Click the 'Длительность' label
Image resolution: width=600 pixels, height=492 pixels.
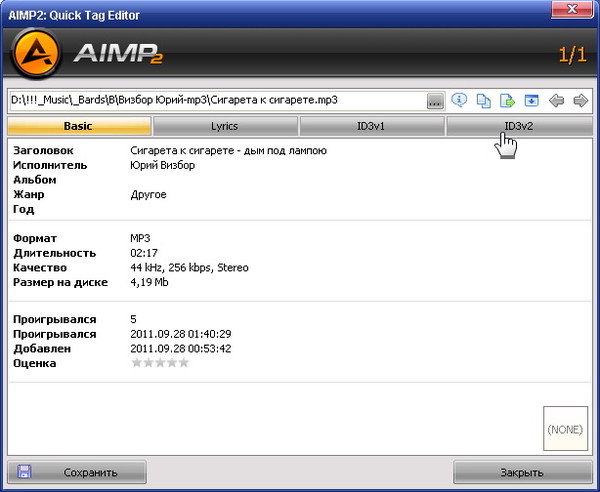point(54,253)
